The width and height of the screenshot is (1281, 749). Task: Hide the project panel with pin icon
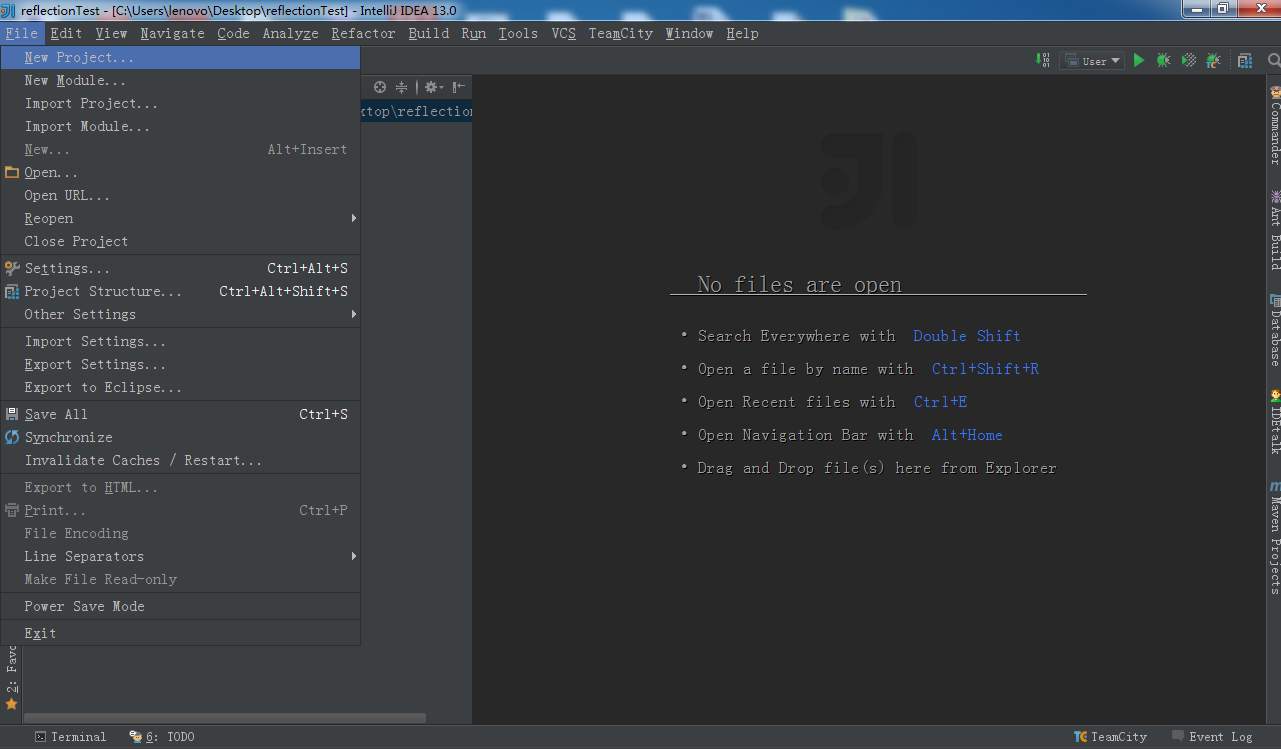click(458, 87)
